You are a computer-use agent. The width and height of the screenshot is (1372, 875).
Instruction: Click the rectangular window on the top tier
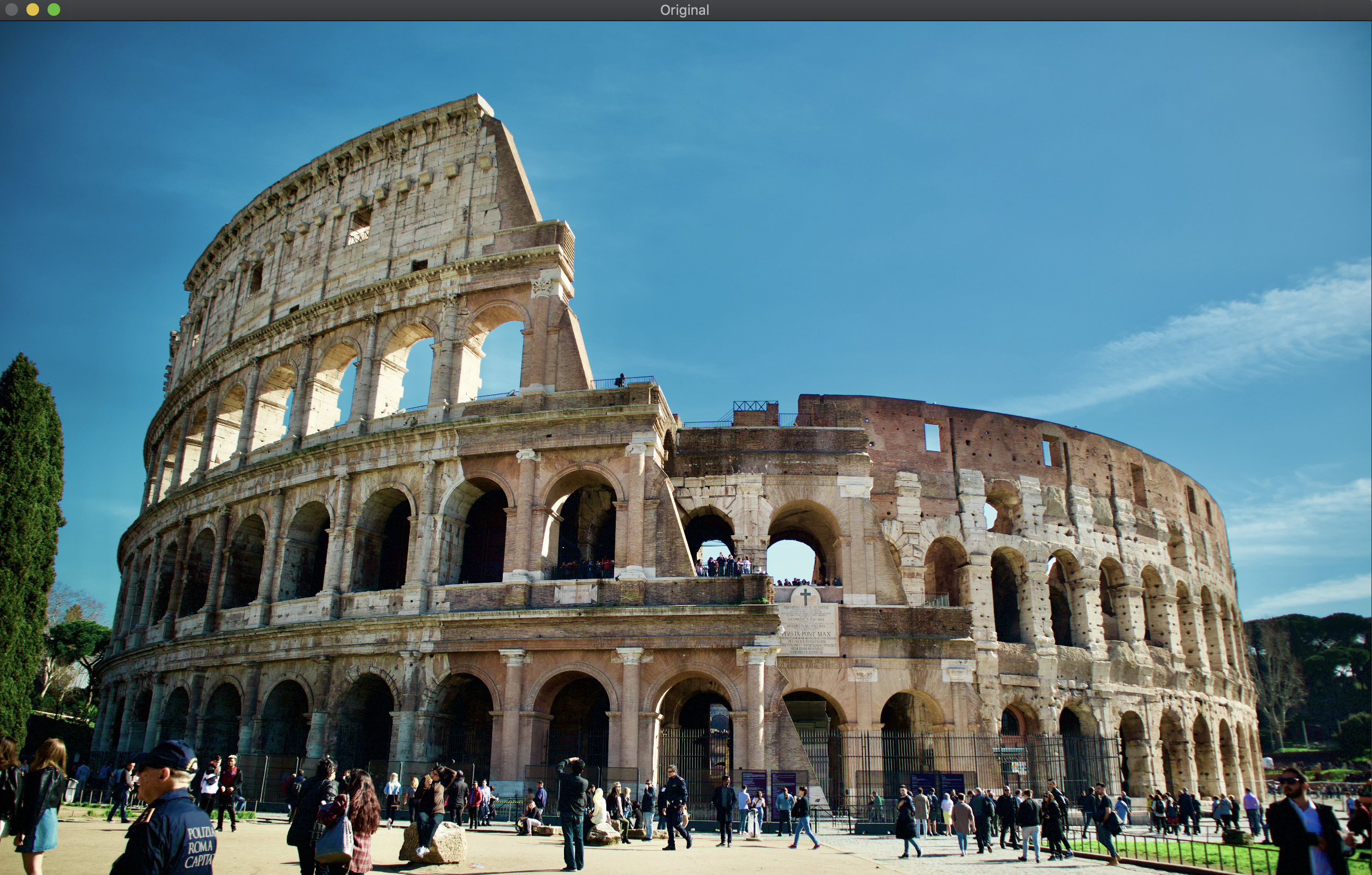360,225
